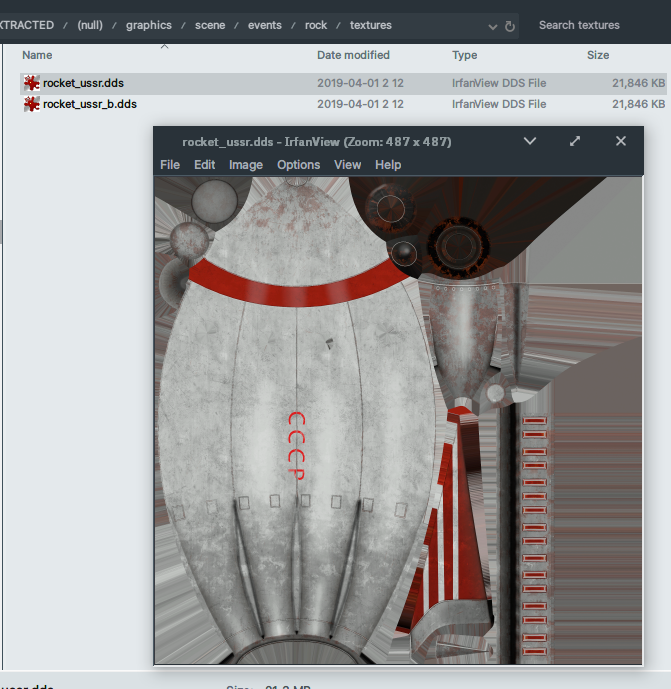671x689 pixels.
Task: Click the 21,846 KB size of rocket_ussr.dds
Action: point(638,83)
